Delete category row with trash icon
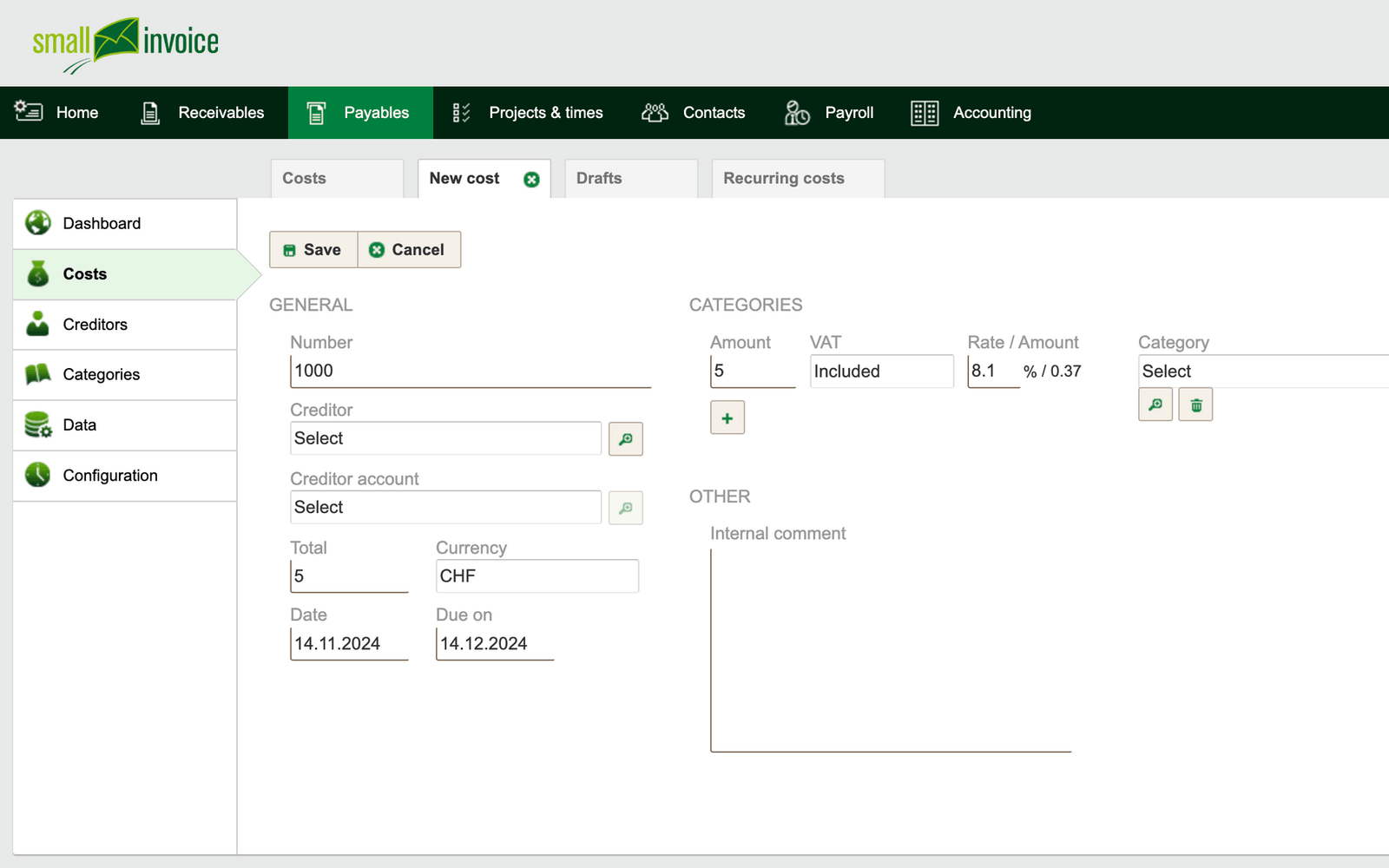This screenshot has width=1389, height=868. 1195,405
